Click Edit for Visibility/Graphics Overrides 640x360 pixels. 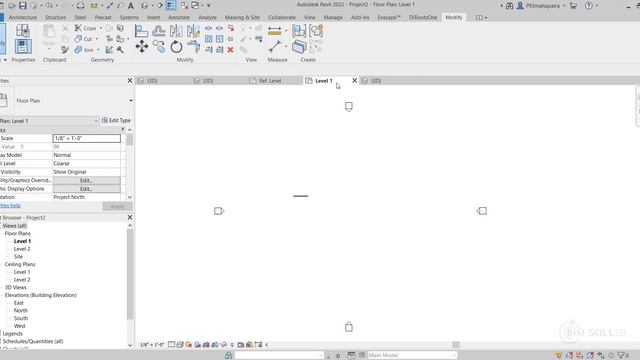[86, 180]
